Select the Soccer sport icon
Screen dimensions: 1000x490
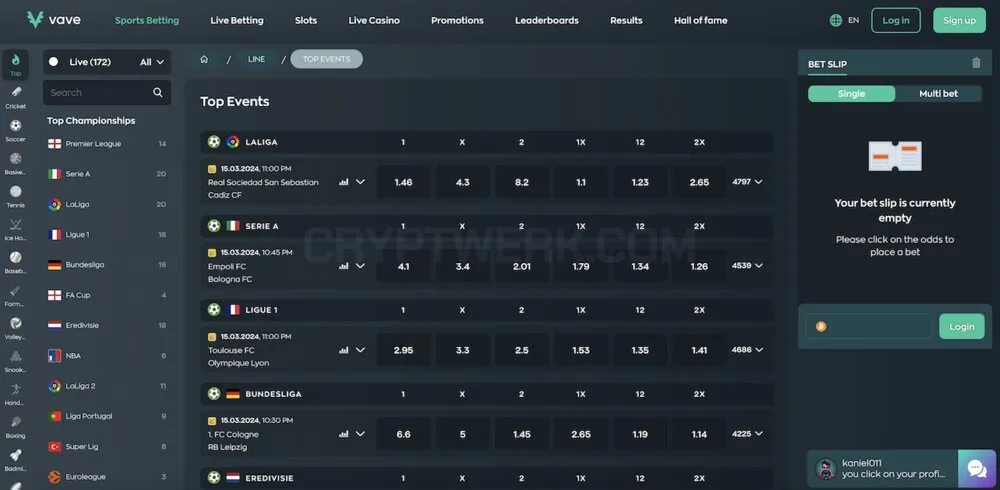pyautogui.click(x=15, y=126)
